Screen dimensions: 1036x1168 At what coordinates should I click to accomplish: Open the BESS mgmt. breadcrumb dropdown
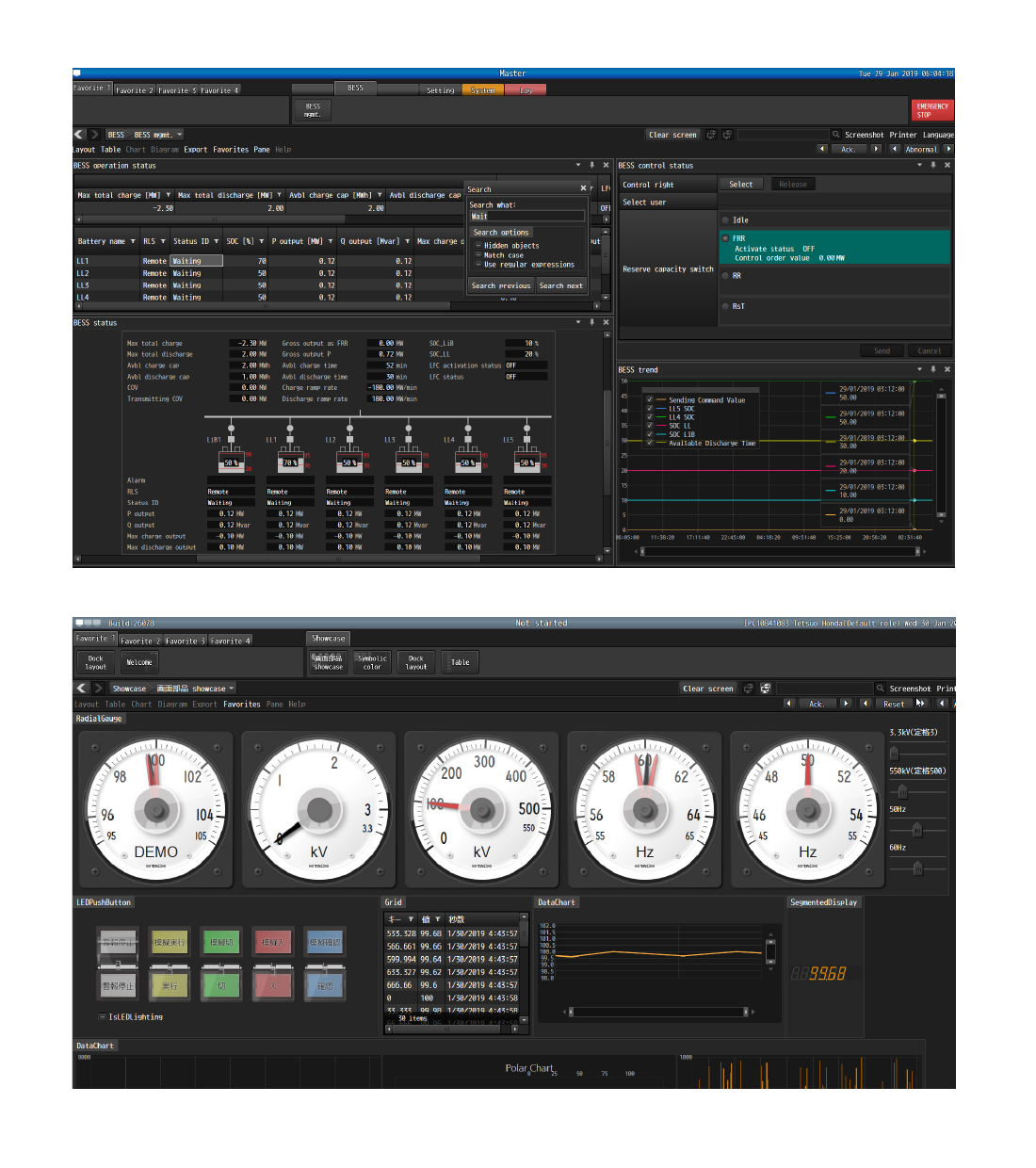tap(180, 135)
